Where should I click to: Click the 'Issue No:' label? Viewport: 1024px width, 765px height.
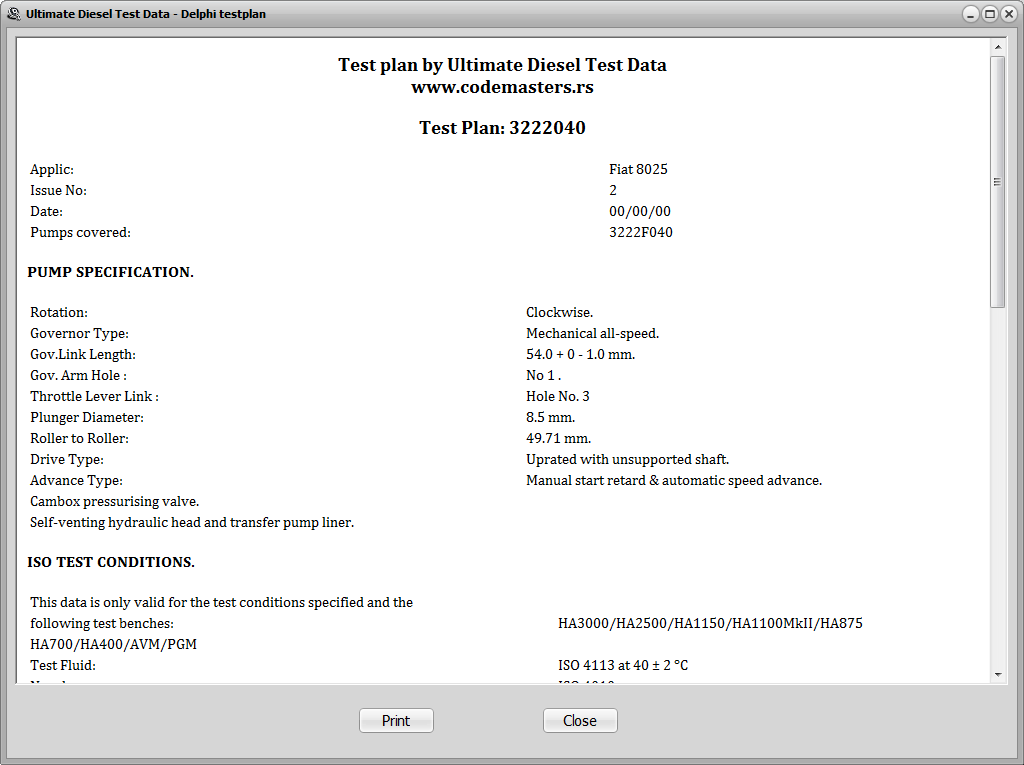point(58,190)
